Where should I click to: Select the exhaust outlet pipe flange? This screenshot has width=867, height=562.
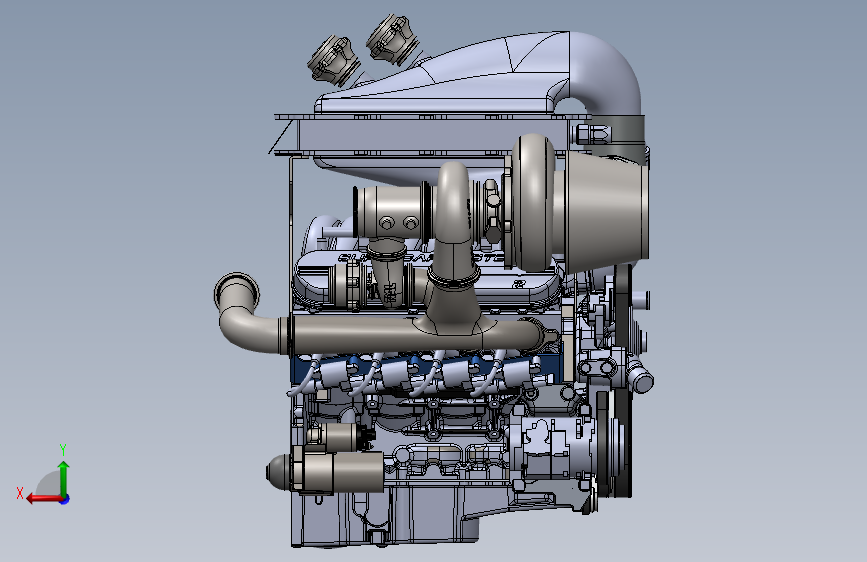(237, 292)
